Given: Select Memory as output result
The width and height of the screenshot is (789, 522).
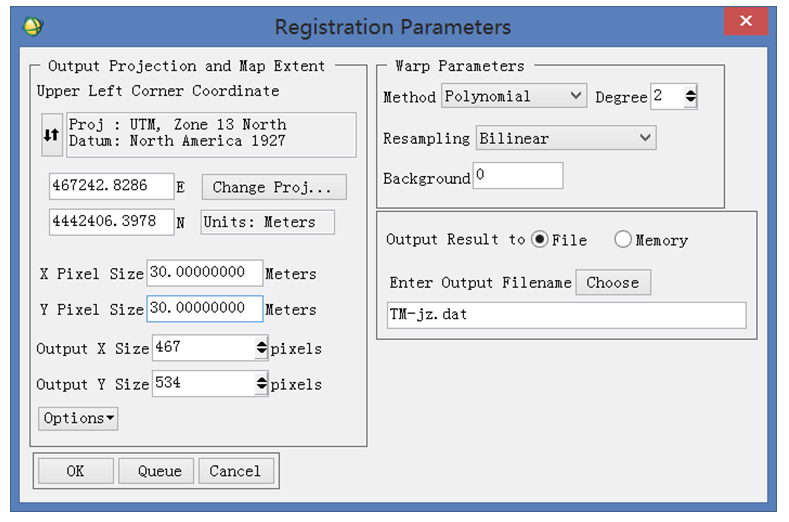Looking at the screenshot, I should point(622,239).
